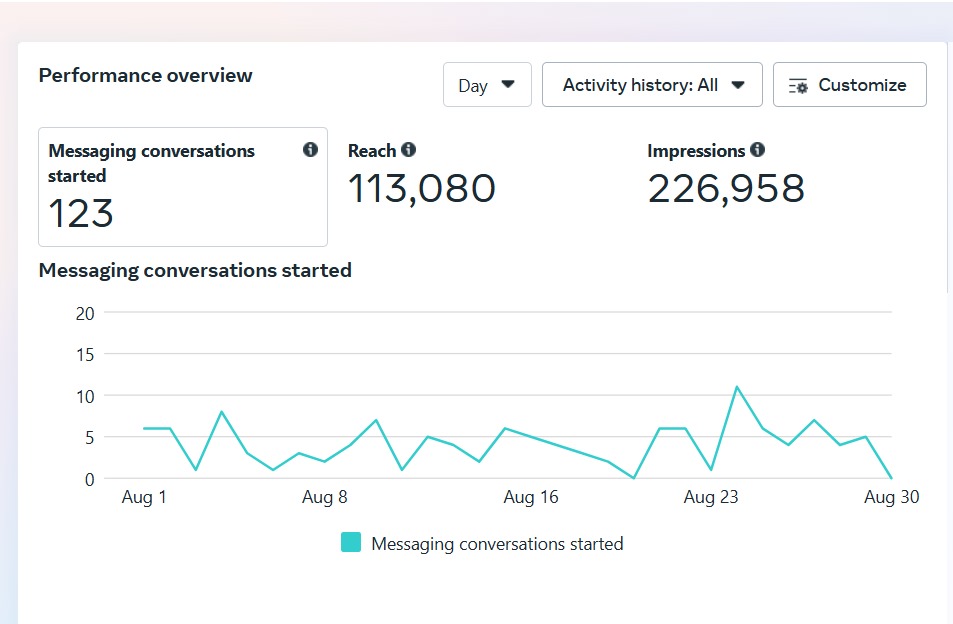Click the Aug 30 label on x-axis
953x624 pixels.
(891, 497)
